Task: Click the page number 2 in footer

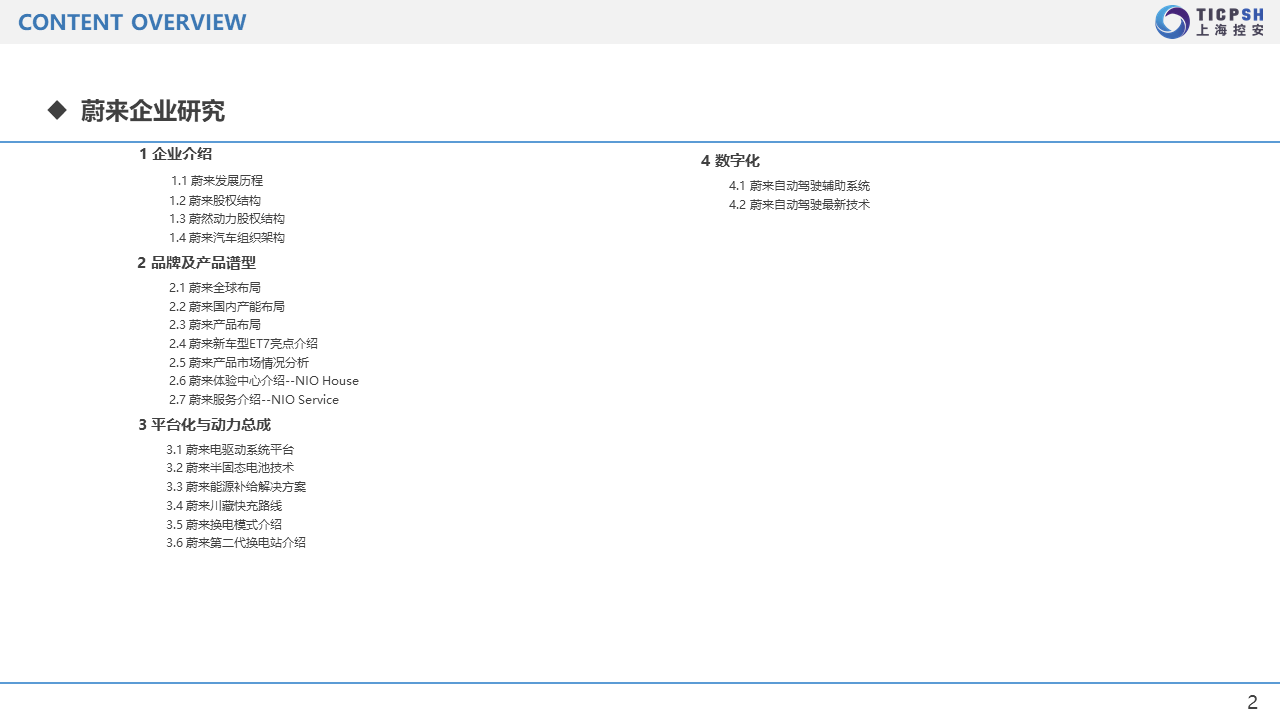Action: 1252,702
